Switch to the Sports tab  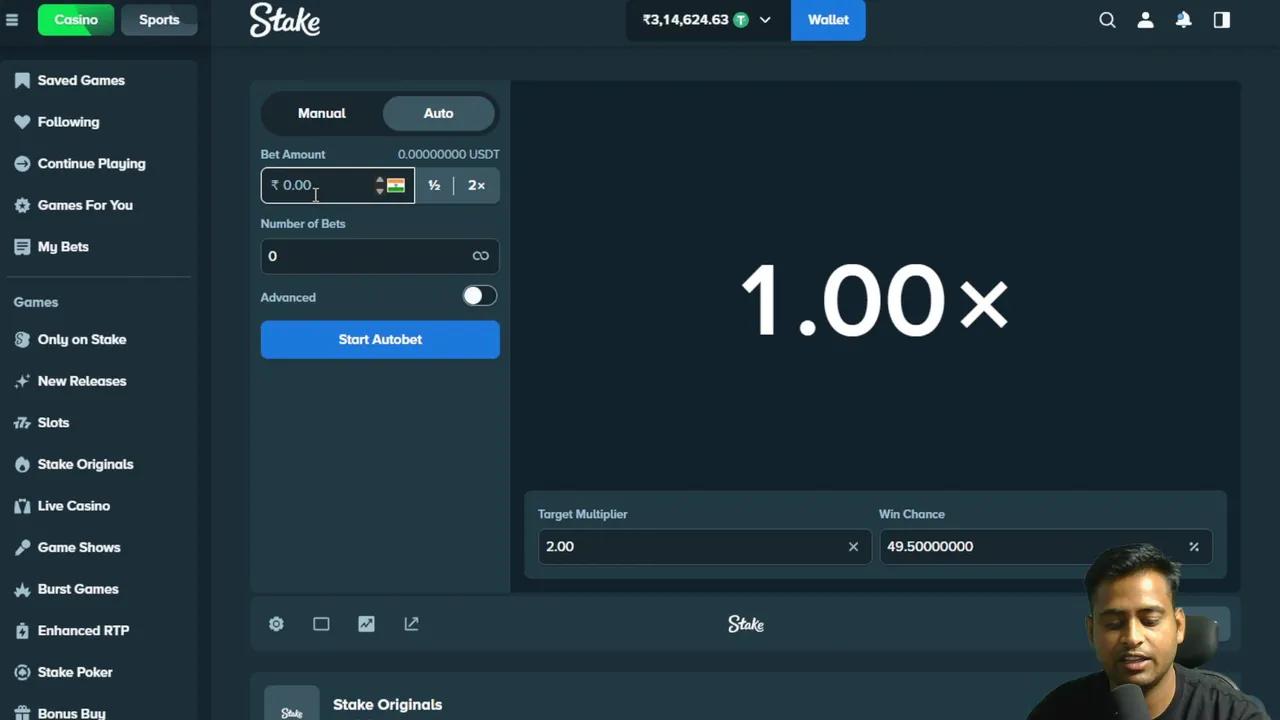pyautogui.click(x=159, y=20)
